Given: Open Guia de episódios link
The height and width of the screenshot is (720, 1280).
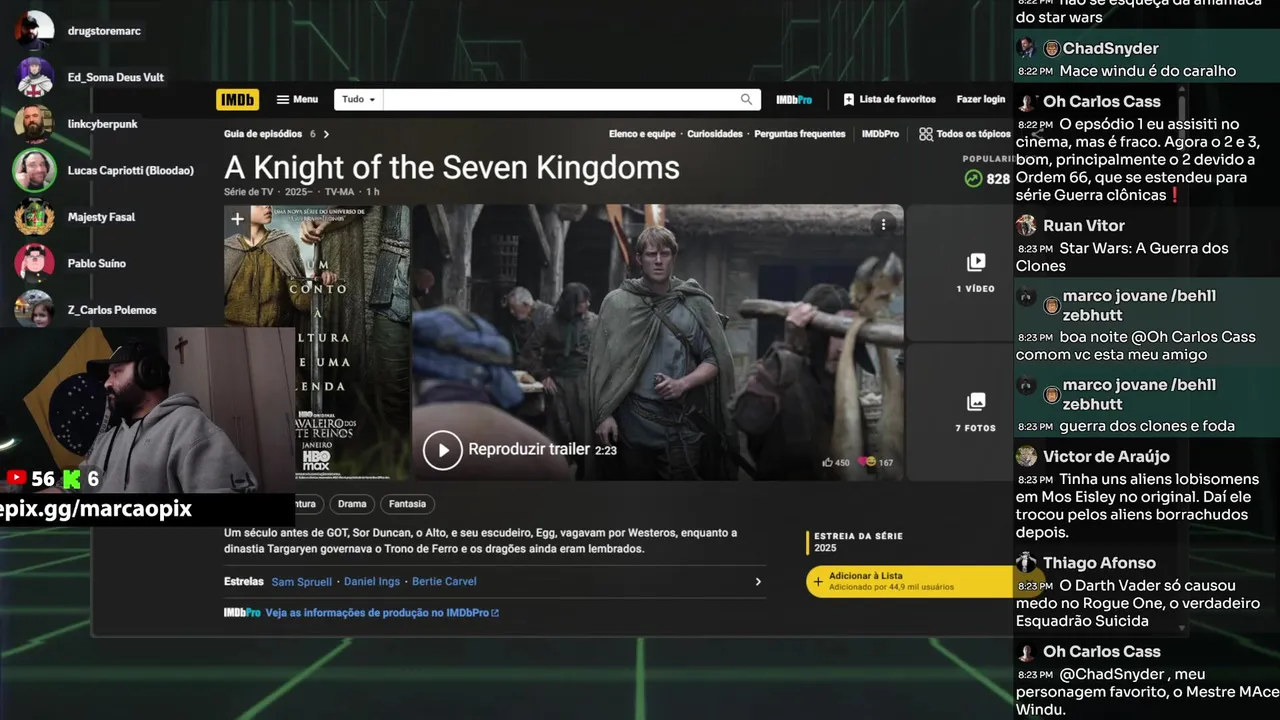Looking at the screenshot, I should click(263, 134).
